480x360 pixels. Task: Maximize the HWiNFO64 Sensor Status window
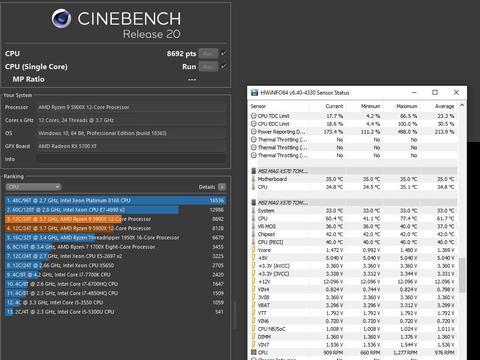click(435, 92)
